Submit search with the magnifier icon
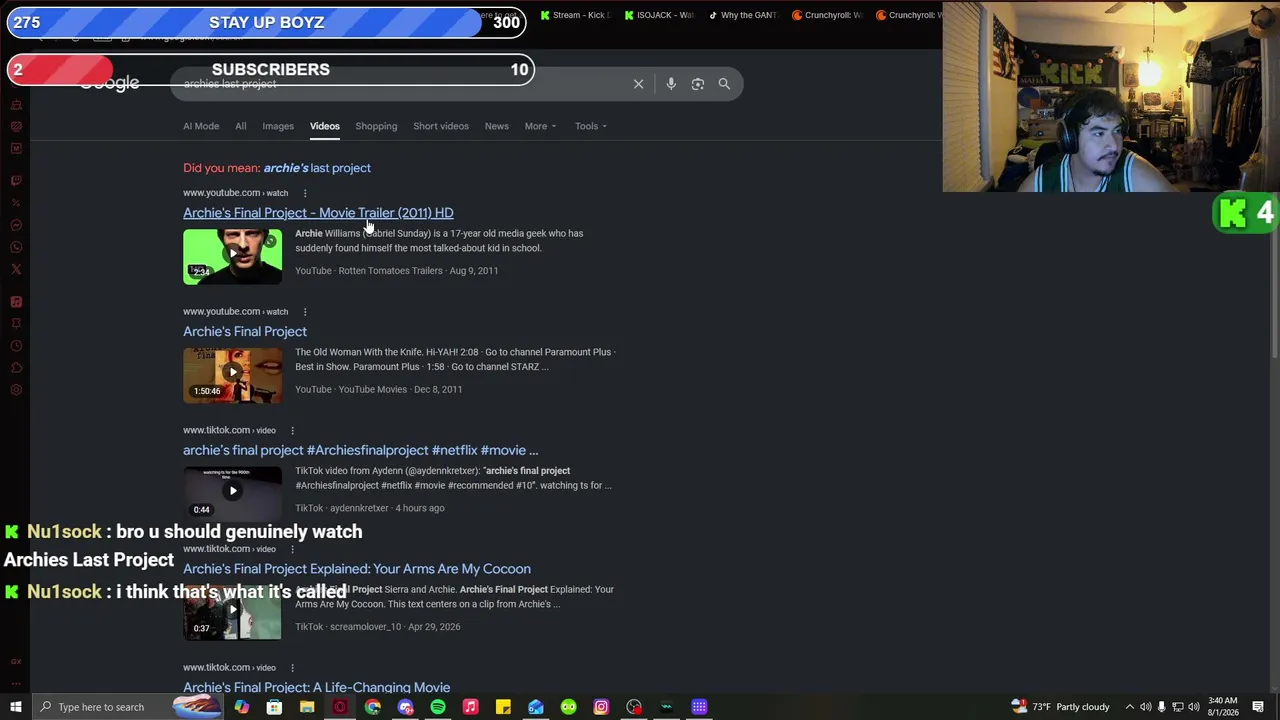 point(724,84)
